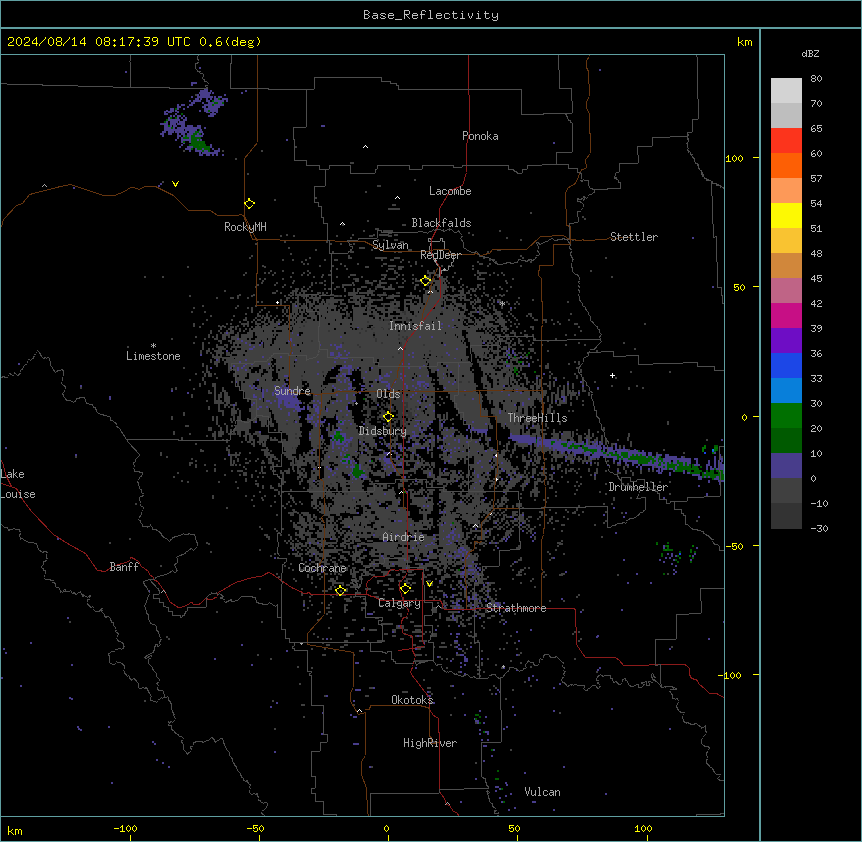Pick the slate swatch between 10 and 0 dBZ
Viewport: 862px width, 842px height.
786,466
